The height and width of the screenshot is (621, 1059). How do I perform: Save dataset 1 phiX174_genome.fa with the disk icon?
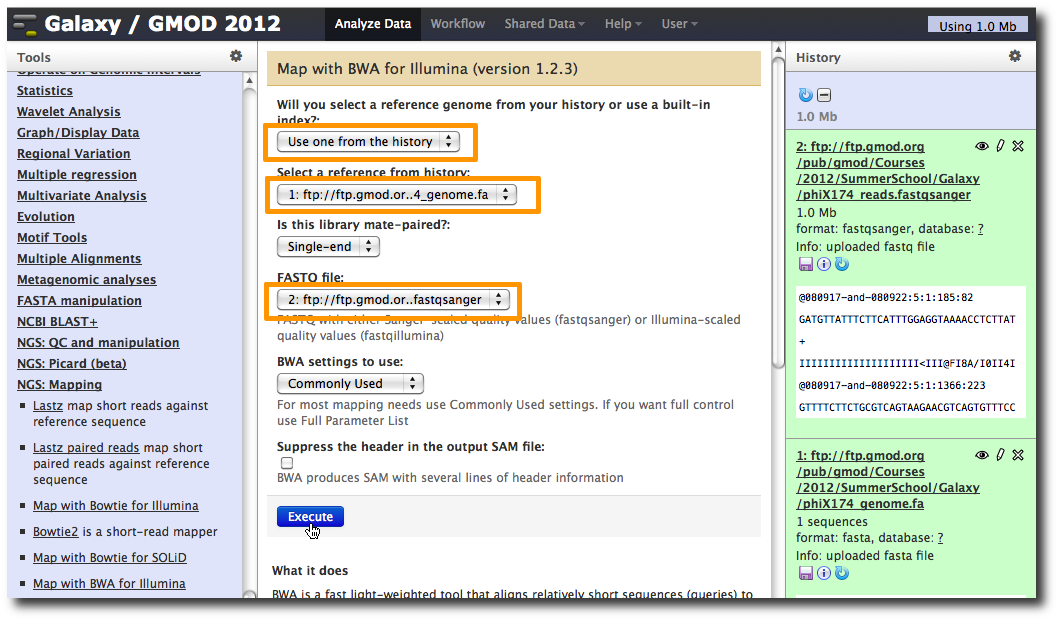806,573
